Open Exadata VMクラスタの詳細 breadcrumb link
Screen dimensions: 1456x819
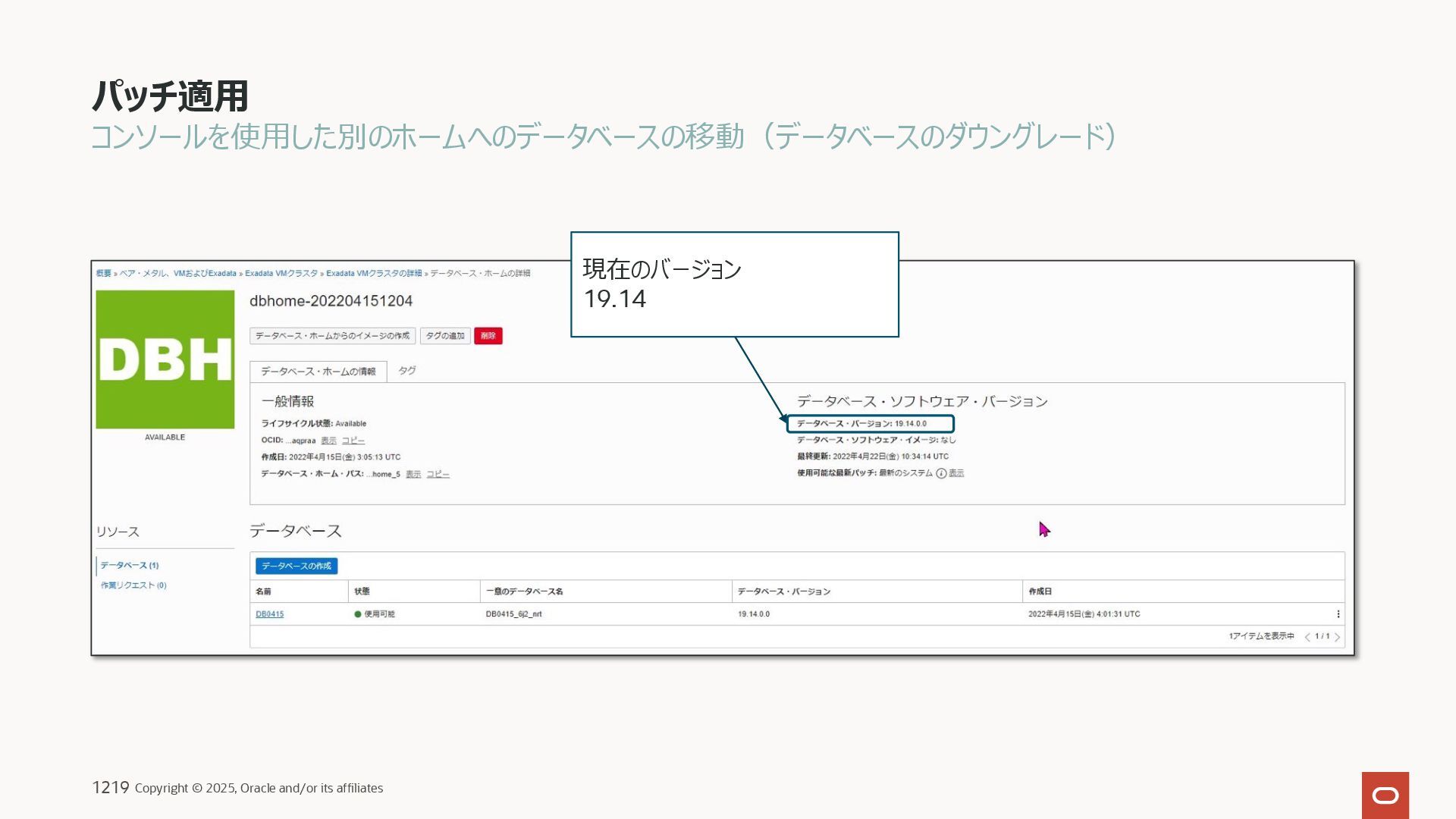[x=374, y=273]
